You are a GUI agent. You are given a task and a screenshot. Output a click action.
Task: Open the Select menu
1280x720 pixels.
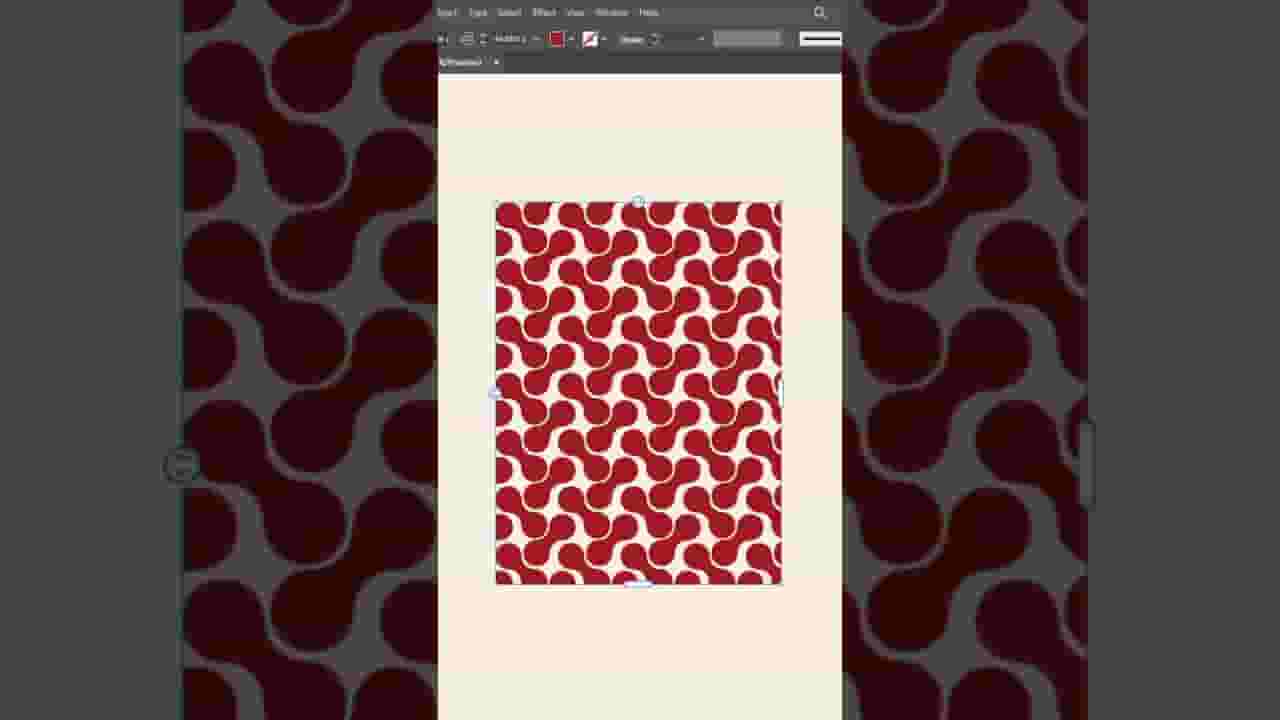[510, 13]
